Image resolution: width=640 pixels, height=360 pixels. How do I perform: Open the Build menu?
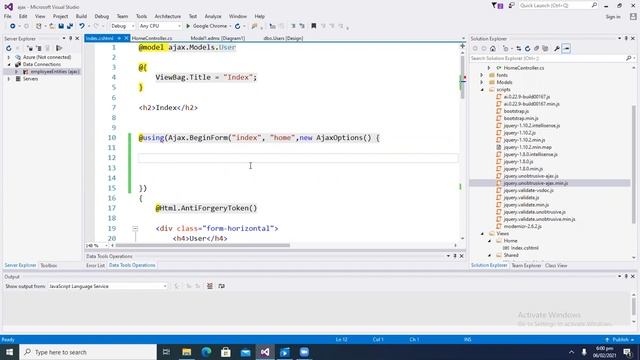tap(81, 16)
